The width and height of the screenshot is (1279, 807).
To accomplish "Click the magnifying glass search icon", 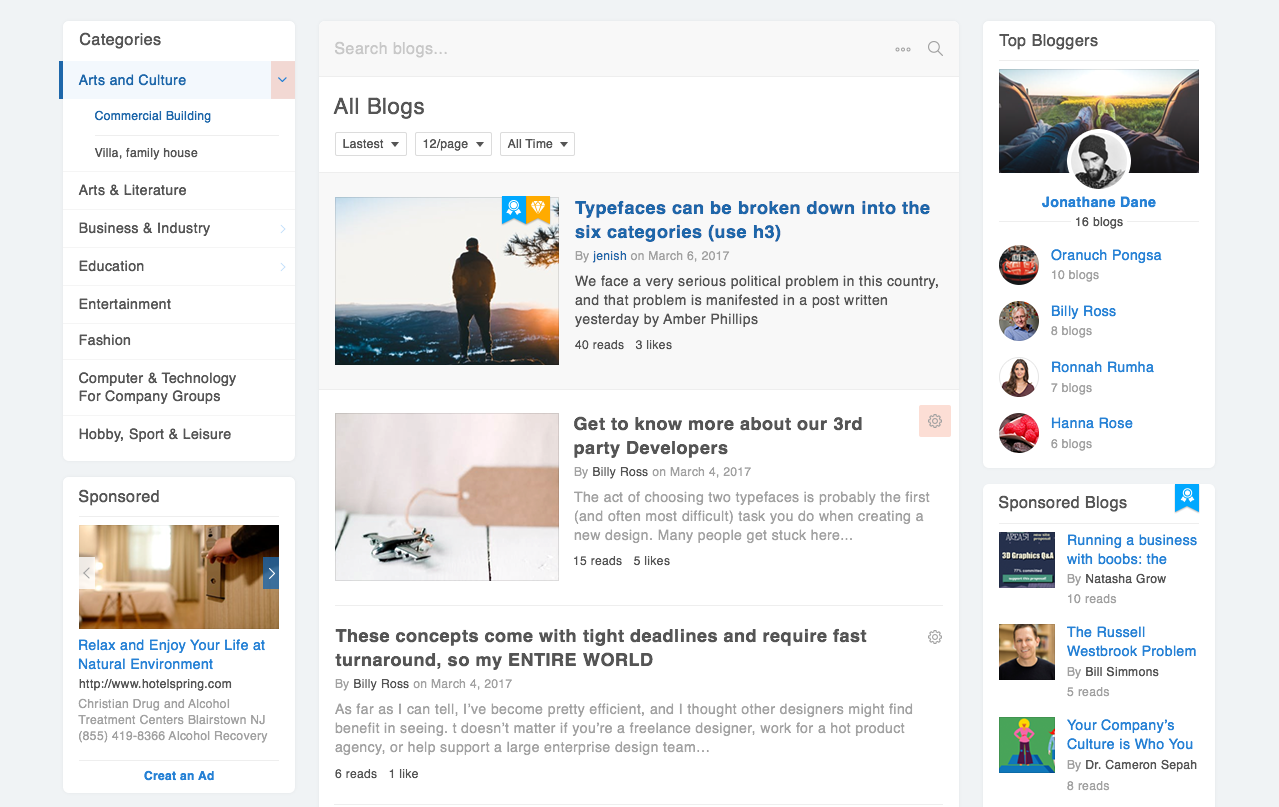I will coord(934,48).
